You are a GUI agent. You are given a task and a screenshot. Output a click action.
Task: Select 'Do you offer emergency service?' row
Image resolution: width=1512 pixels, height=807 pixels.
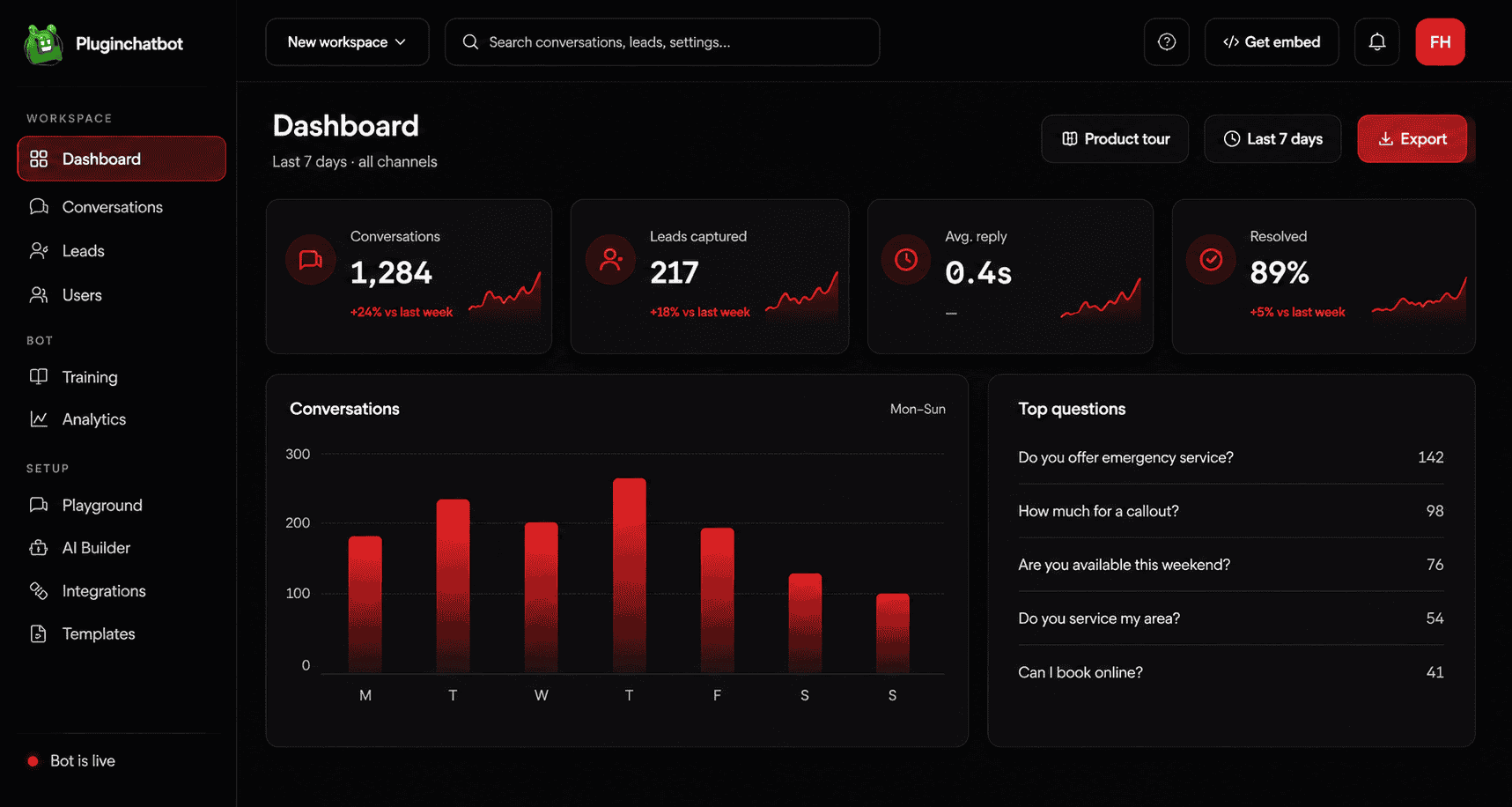(x=1231, y=457)
